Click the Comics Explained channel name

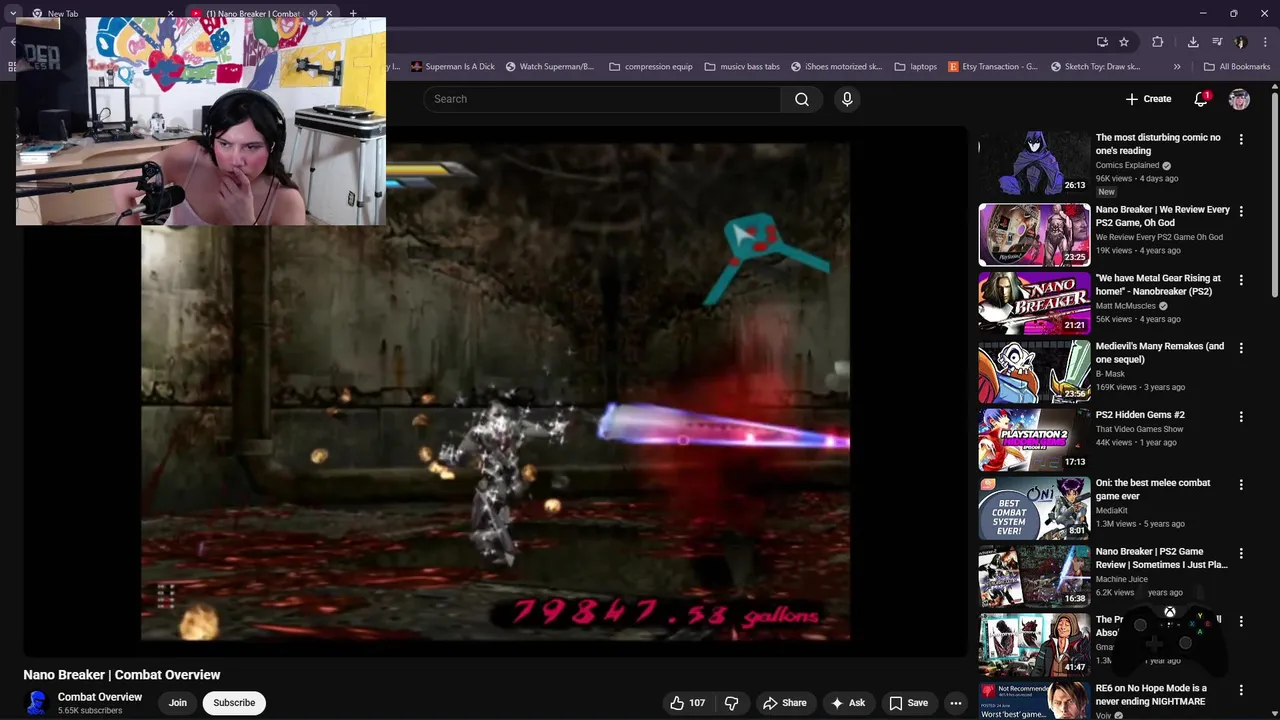click(1127, 165)
